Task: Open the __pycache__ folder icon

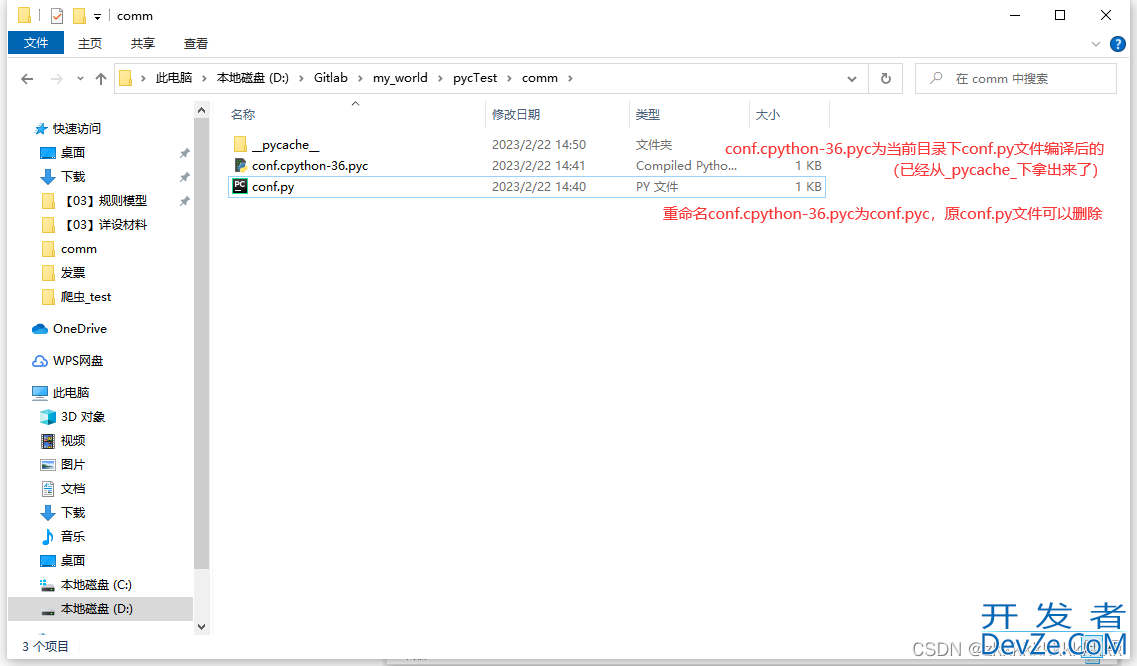Action: click(240, 144)
